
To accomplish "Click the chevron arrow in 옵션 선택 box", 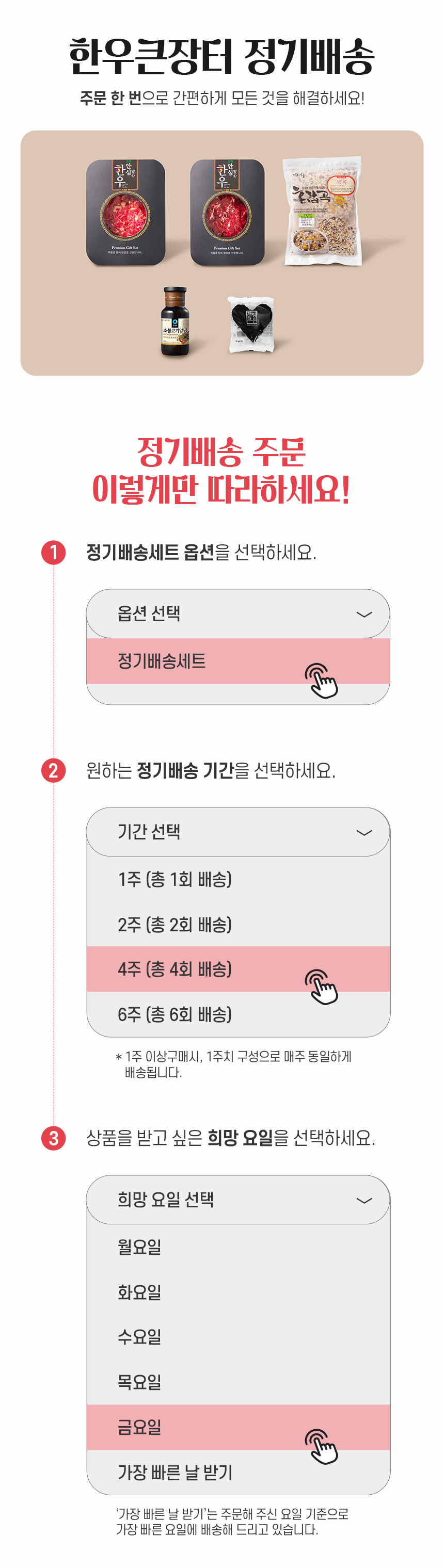I will pos(363,614).
